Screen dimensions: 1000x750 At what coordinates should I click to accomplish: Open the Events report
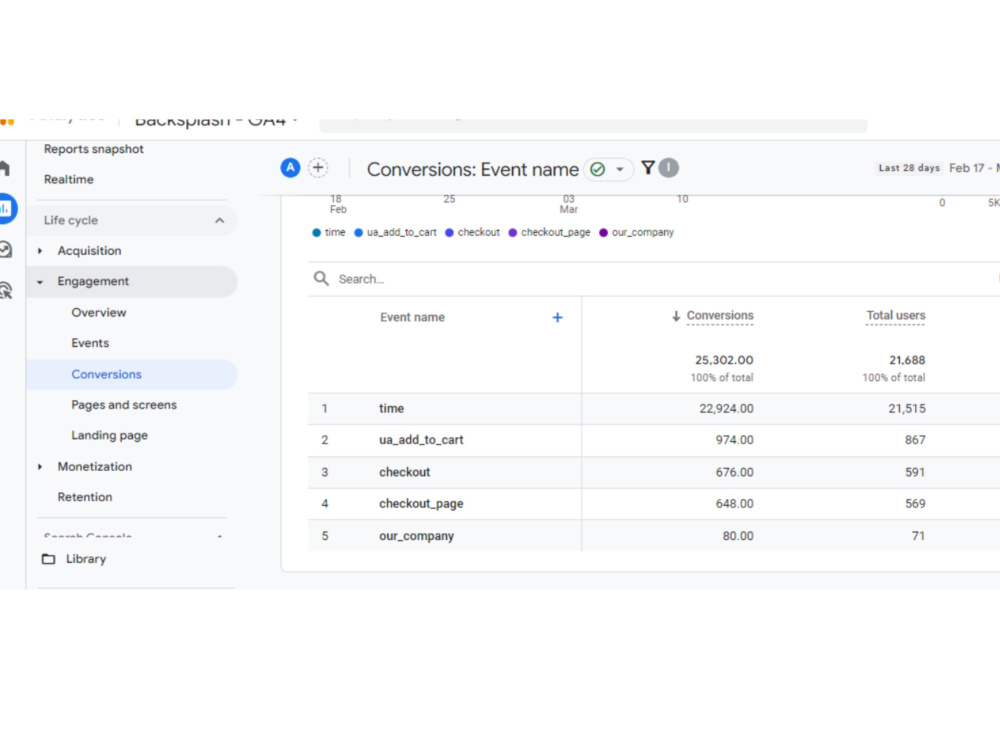point(90,343)
